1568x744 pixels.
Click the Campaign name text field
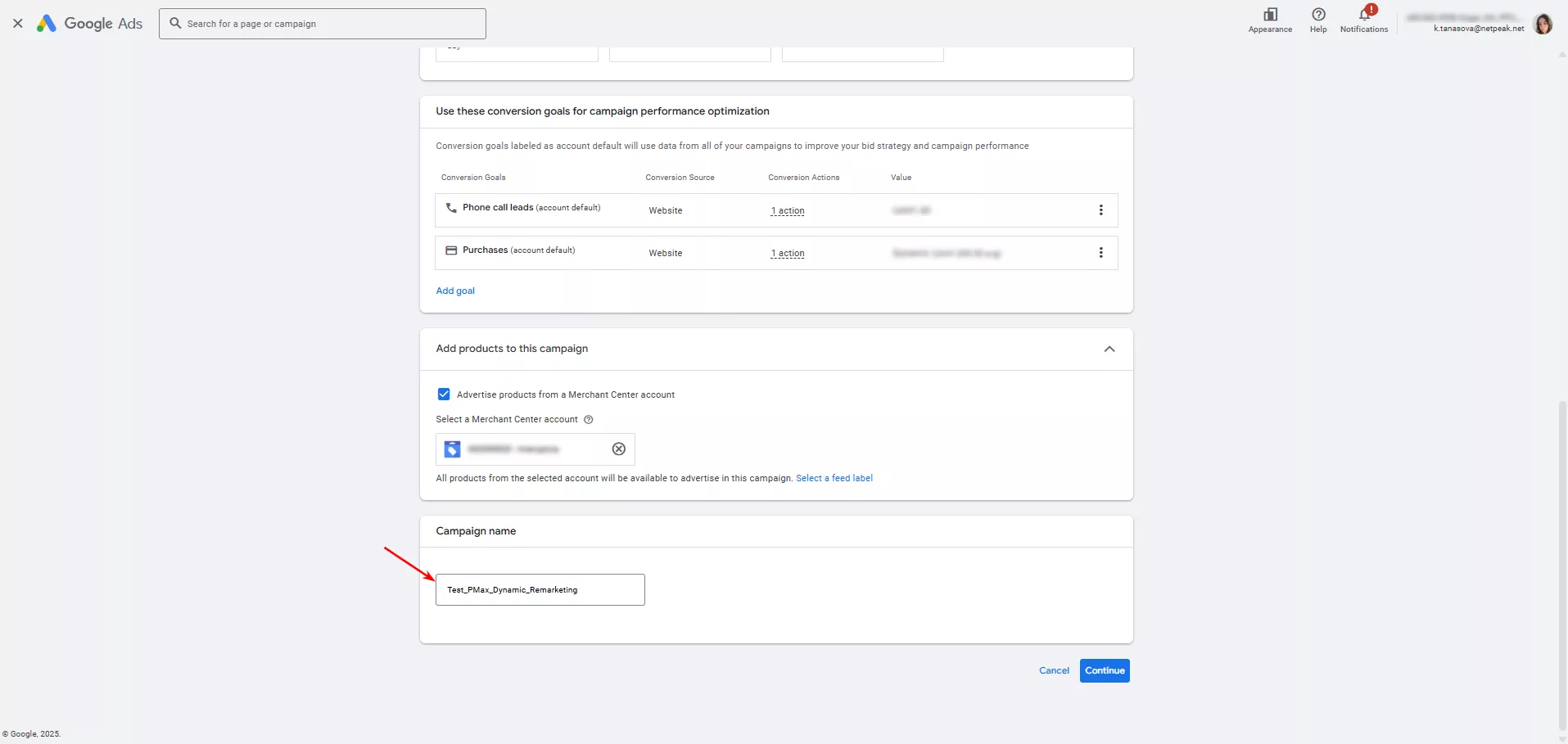[x=540, y=589]
